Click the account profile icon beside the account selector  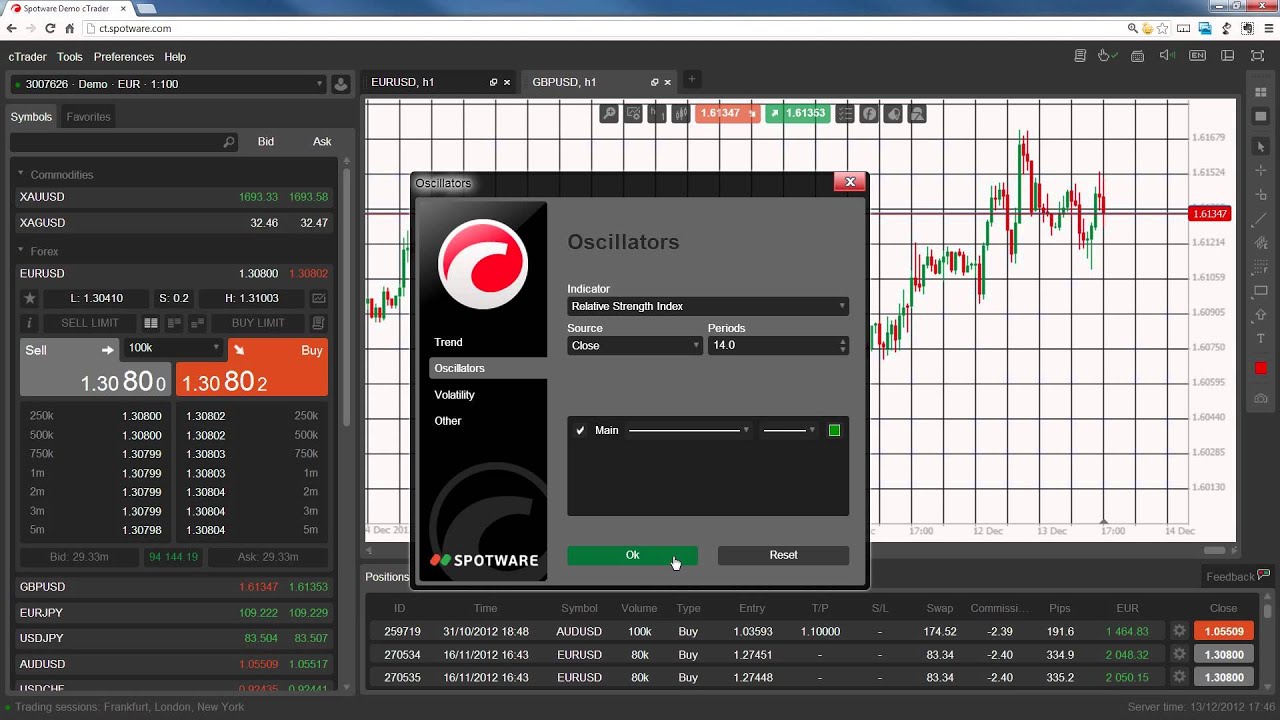click(341, 84)
